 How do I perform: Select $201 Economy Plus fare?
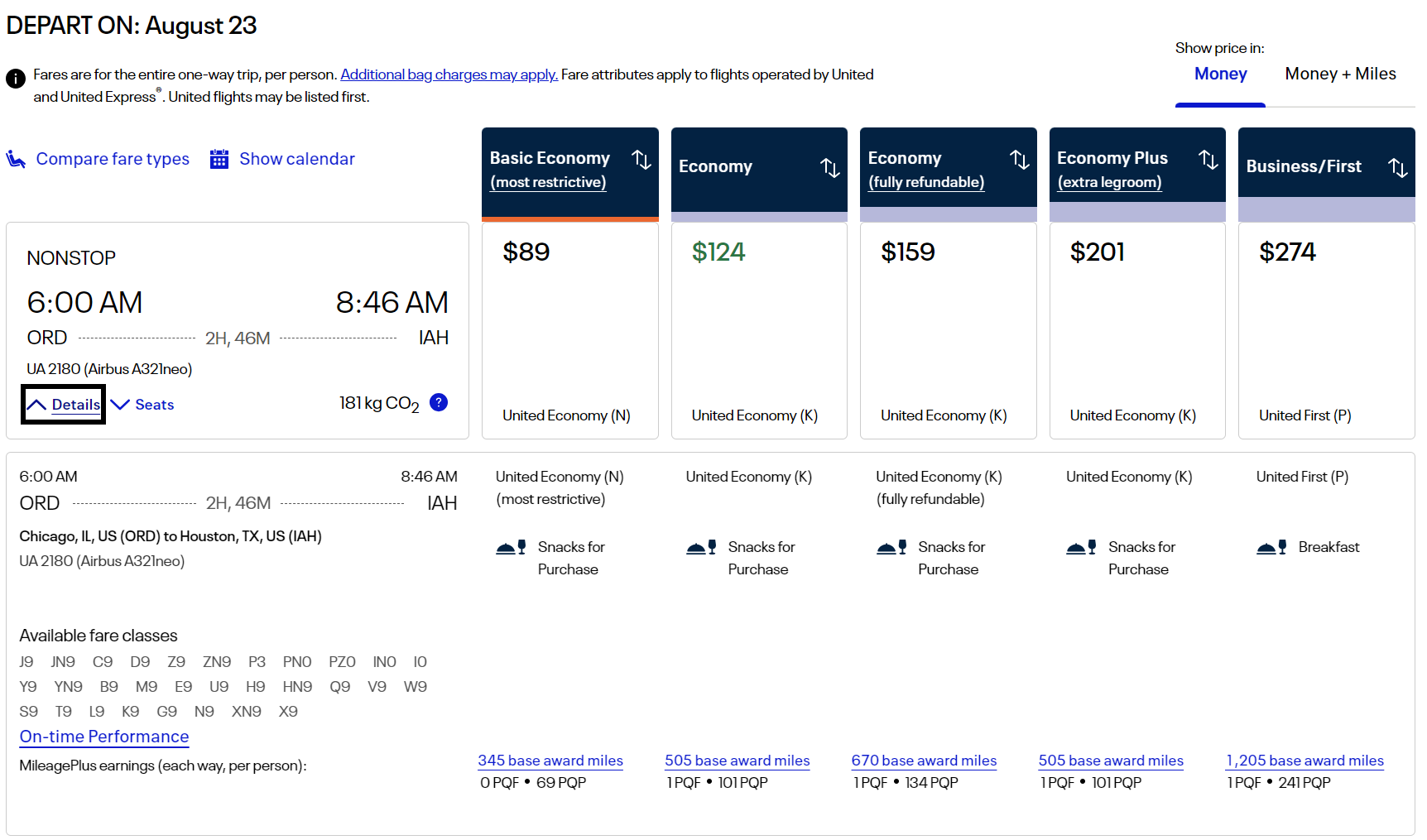tap(1137, 330)
